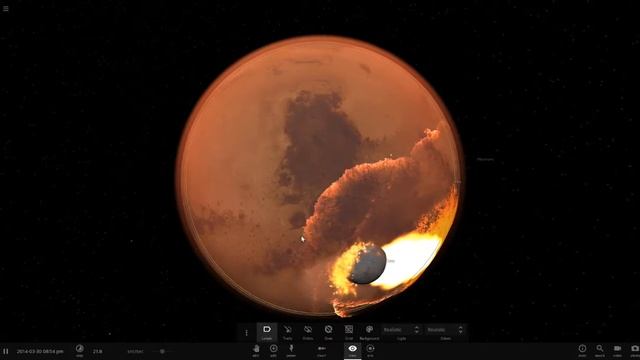Click the time step value field
Image resolution: width=640 pixels, height=360 pixels.
click(98, 351)
